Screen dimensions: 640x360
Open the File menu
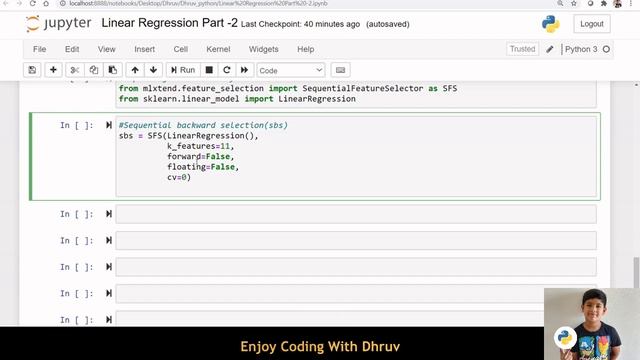(x=39, y=49)
